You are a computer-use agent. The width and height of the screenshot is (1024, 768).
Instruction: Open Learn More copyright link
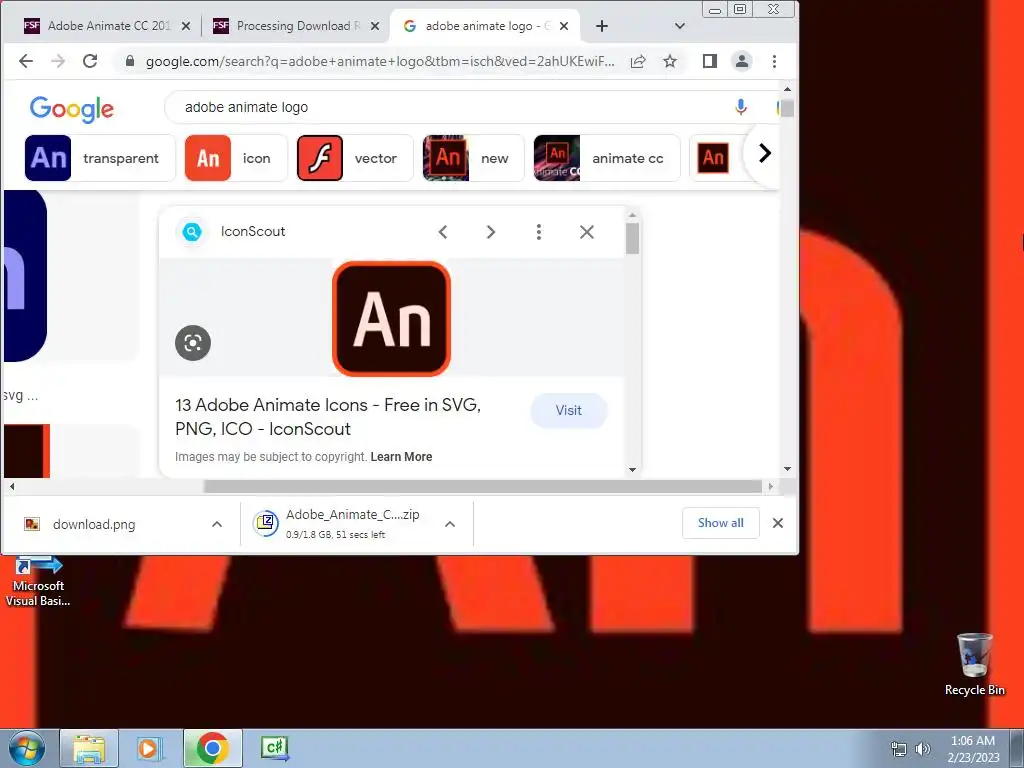tap(401, 456)
